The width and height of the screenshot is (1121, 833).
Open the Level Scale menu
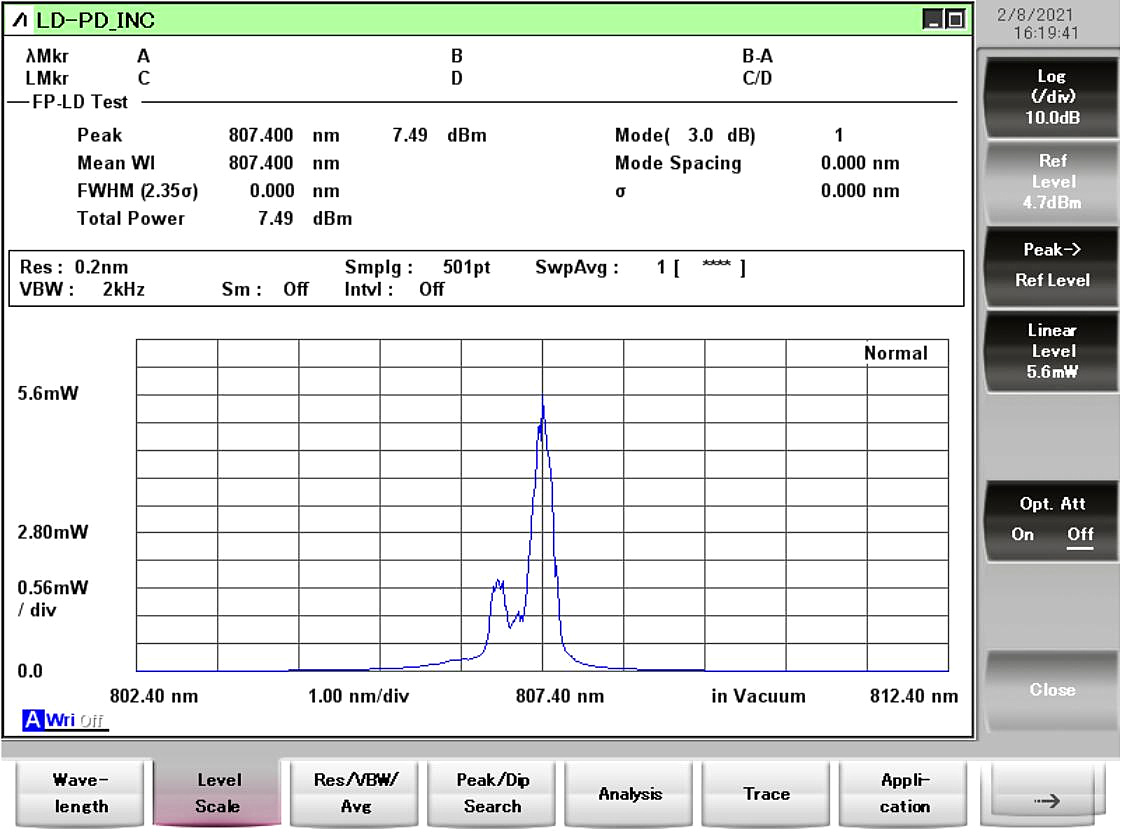point(217,793)
